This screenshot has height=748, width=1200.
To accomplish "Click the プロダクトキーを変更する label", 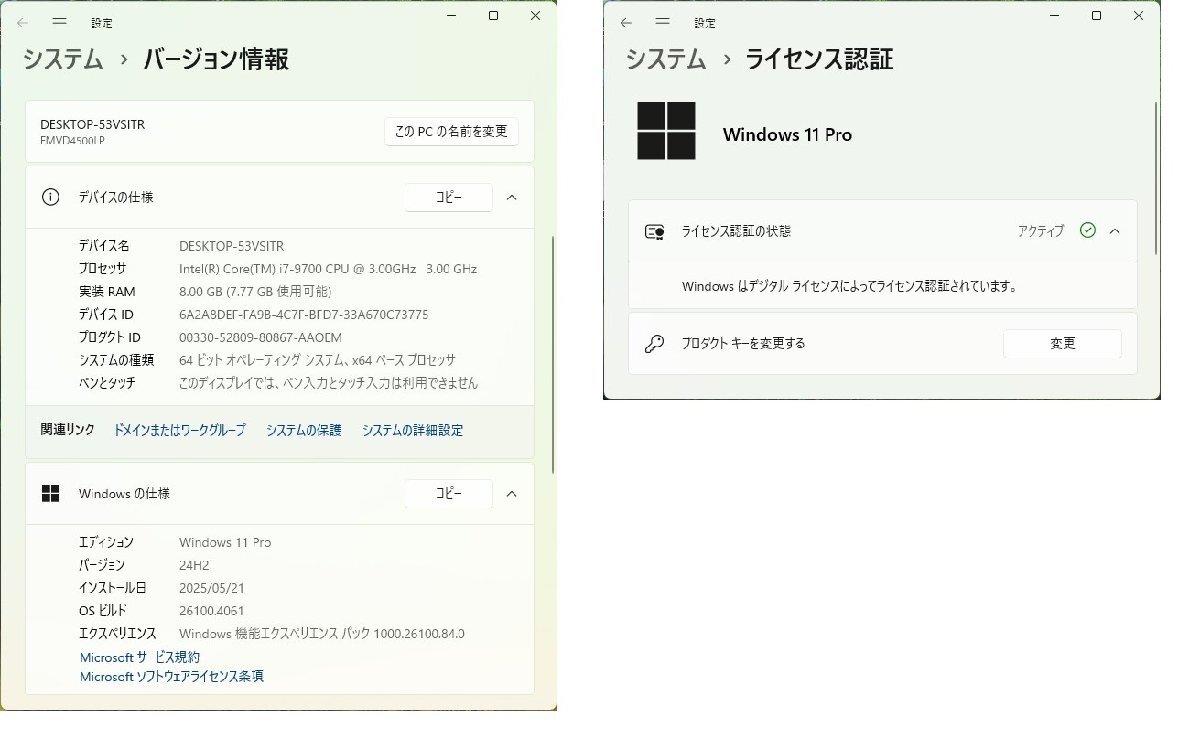I will pyautogui.click(x=743, y=343).
